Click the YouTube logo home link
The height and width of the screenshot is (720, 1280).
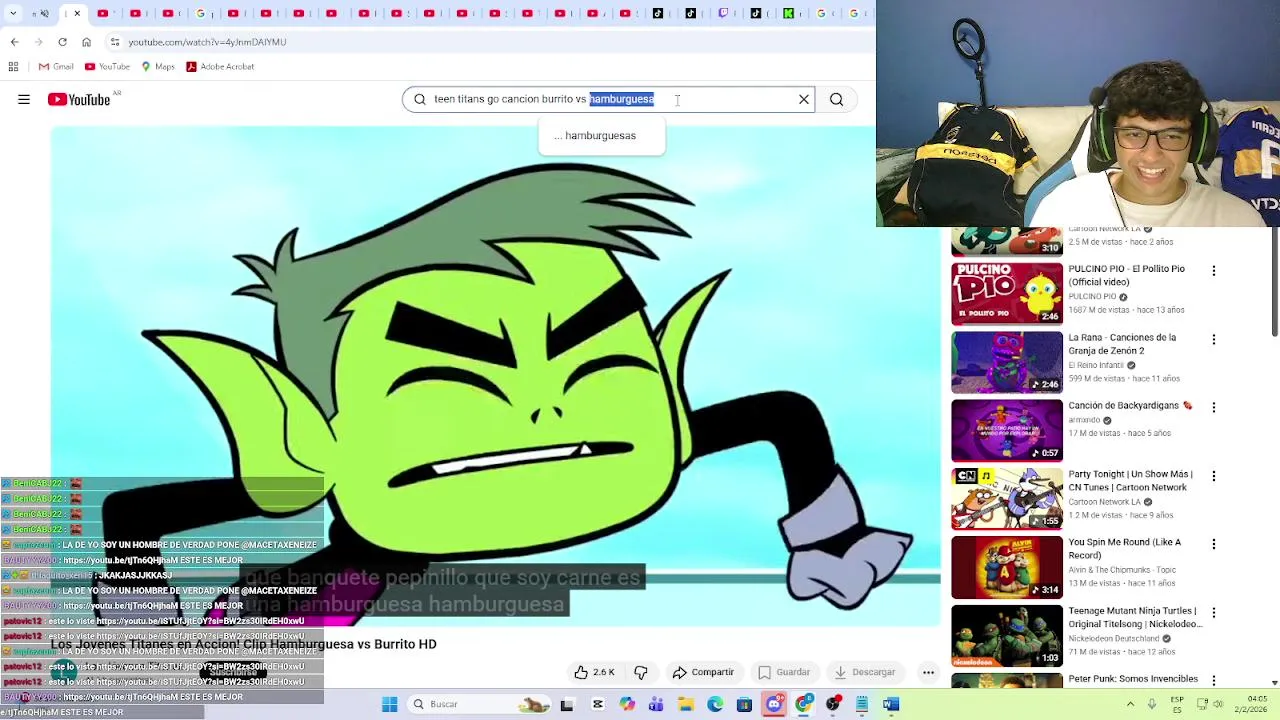click(79, 99)
